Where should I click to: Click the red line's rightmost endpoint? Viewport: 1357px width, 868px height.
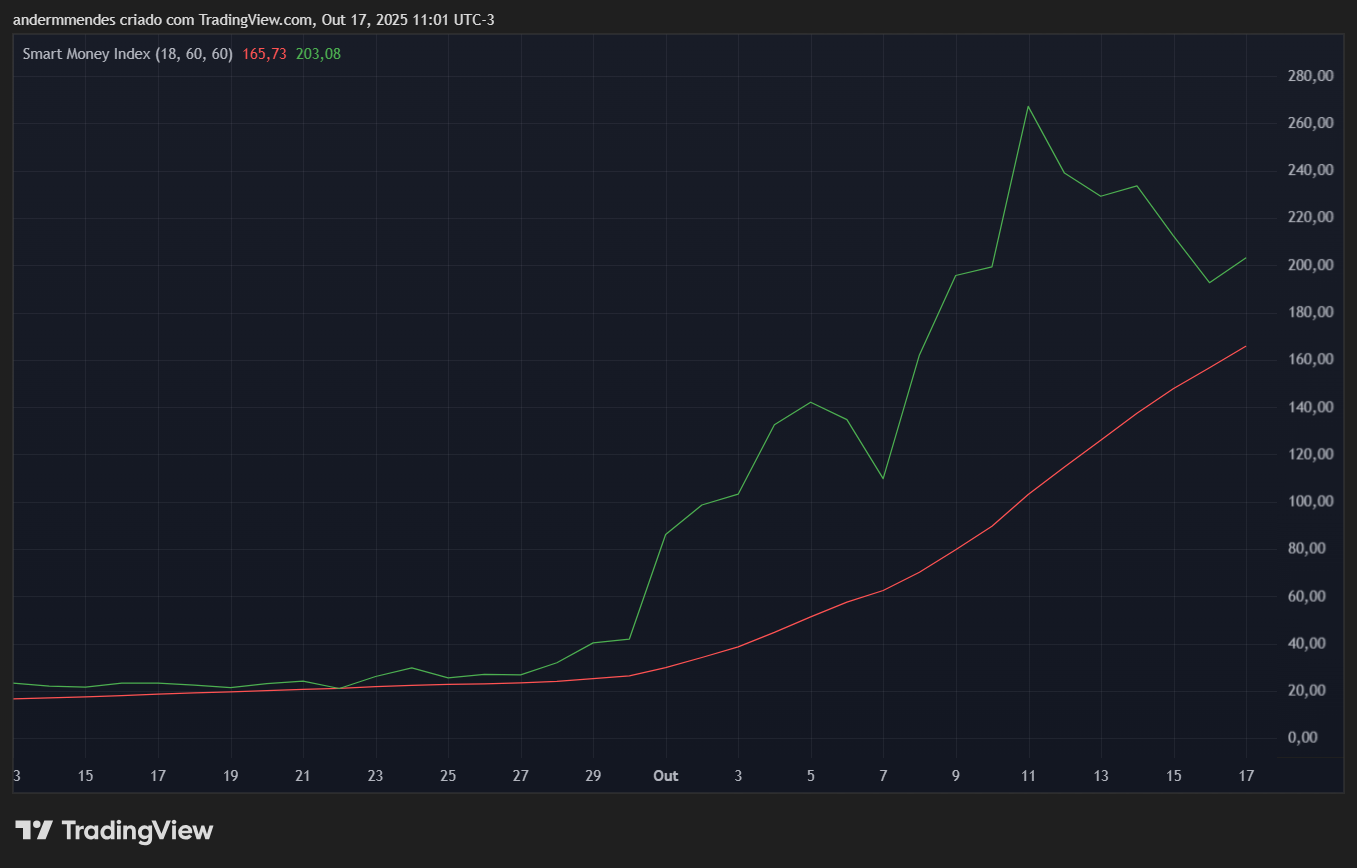[x=1245, y=346]
